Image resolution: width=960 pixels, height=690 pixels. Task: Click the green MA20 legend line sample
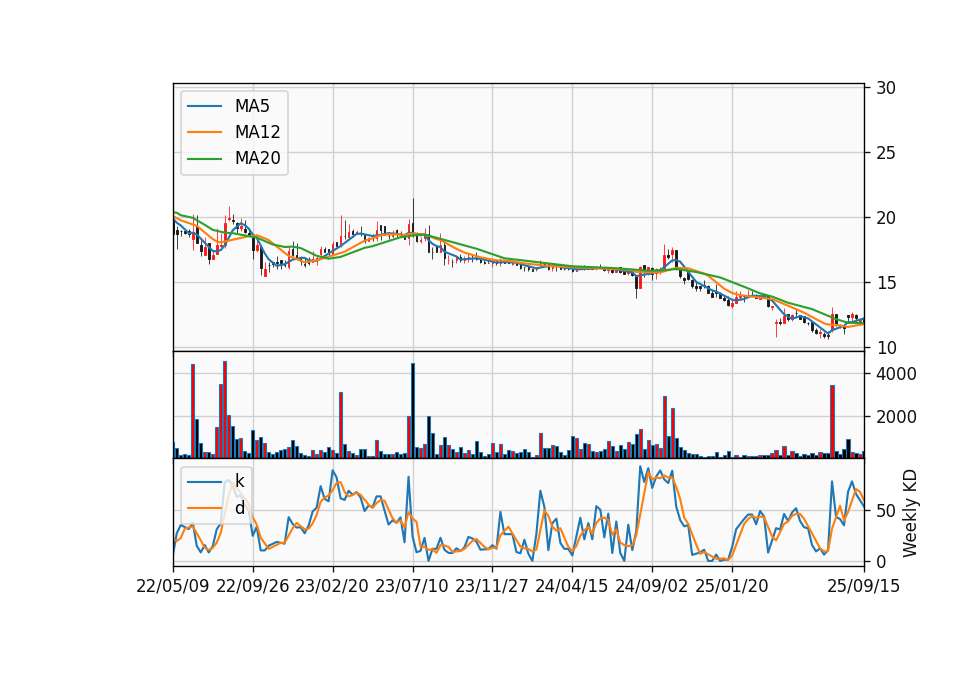204,159
